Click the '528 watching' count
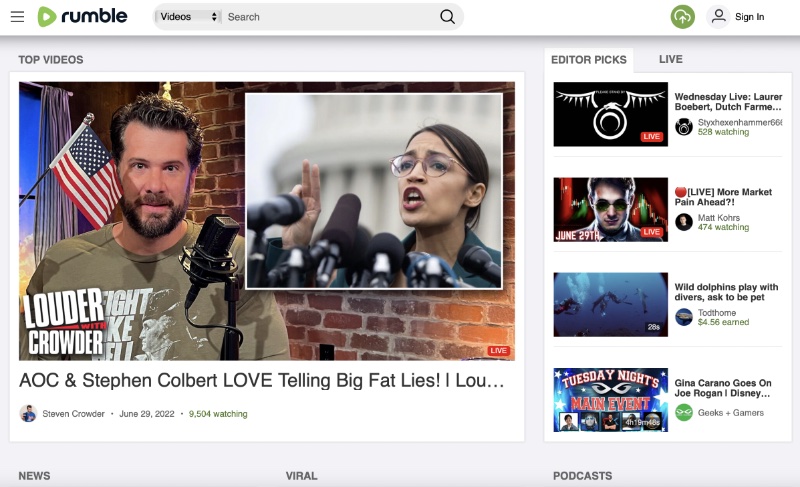The width and height of the screenshot is (800, 487). click(x=723, y=132)
